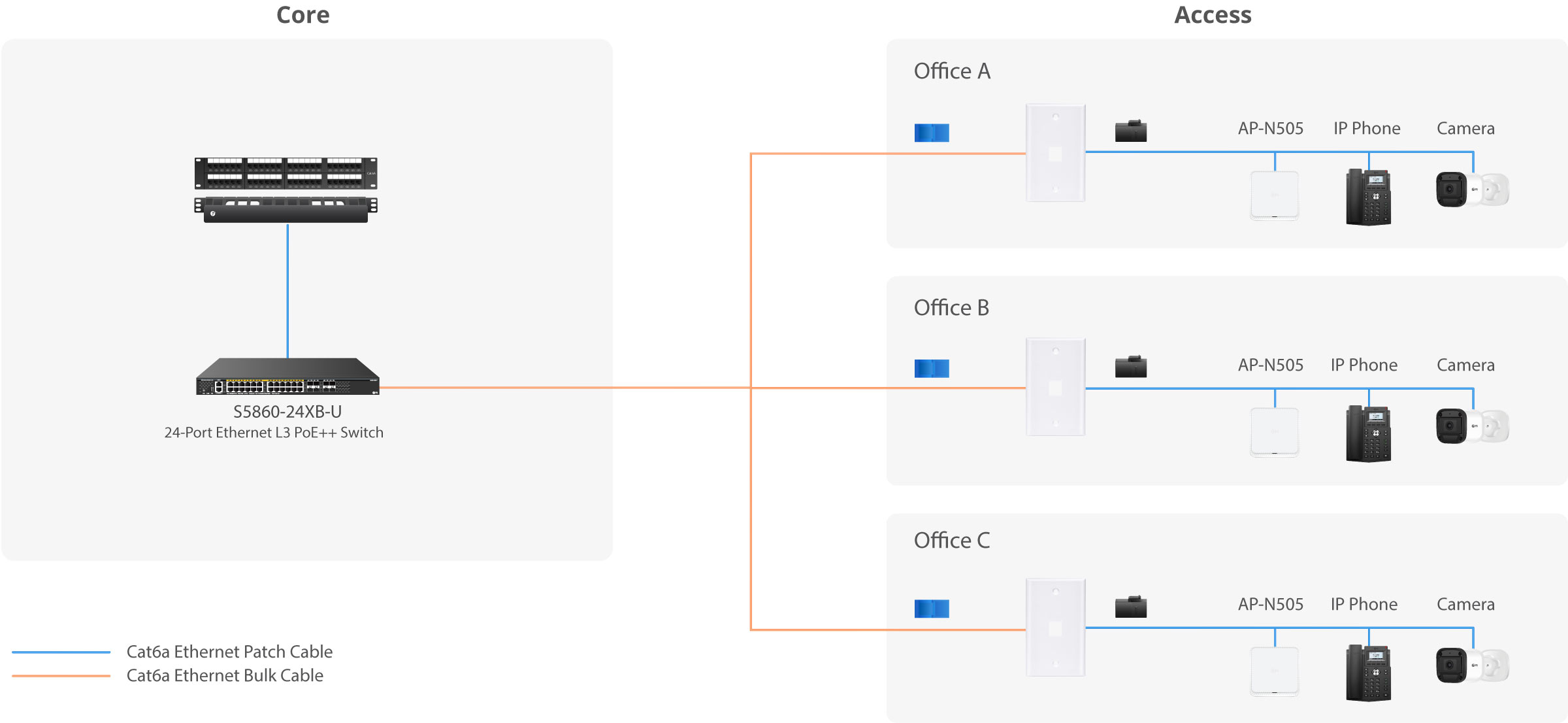This screenshot has width=1568, height=723.
Task: Click Office C AP-N505 access point
Action: point(1275,671)
